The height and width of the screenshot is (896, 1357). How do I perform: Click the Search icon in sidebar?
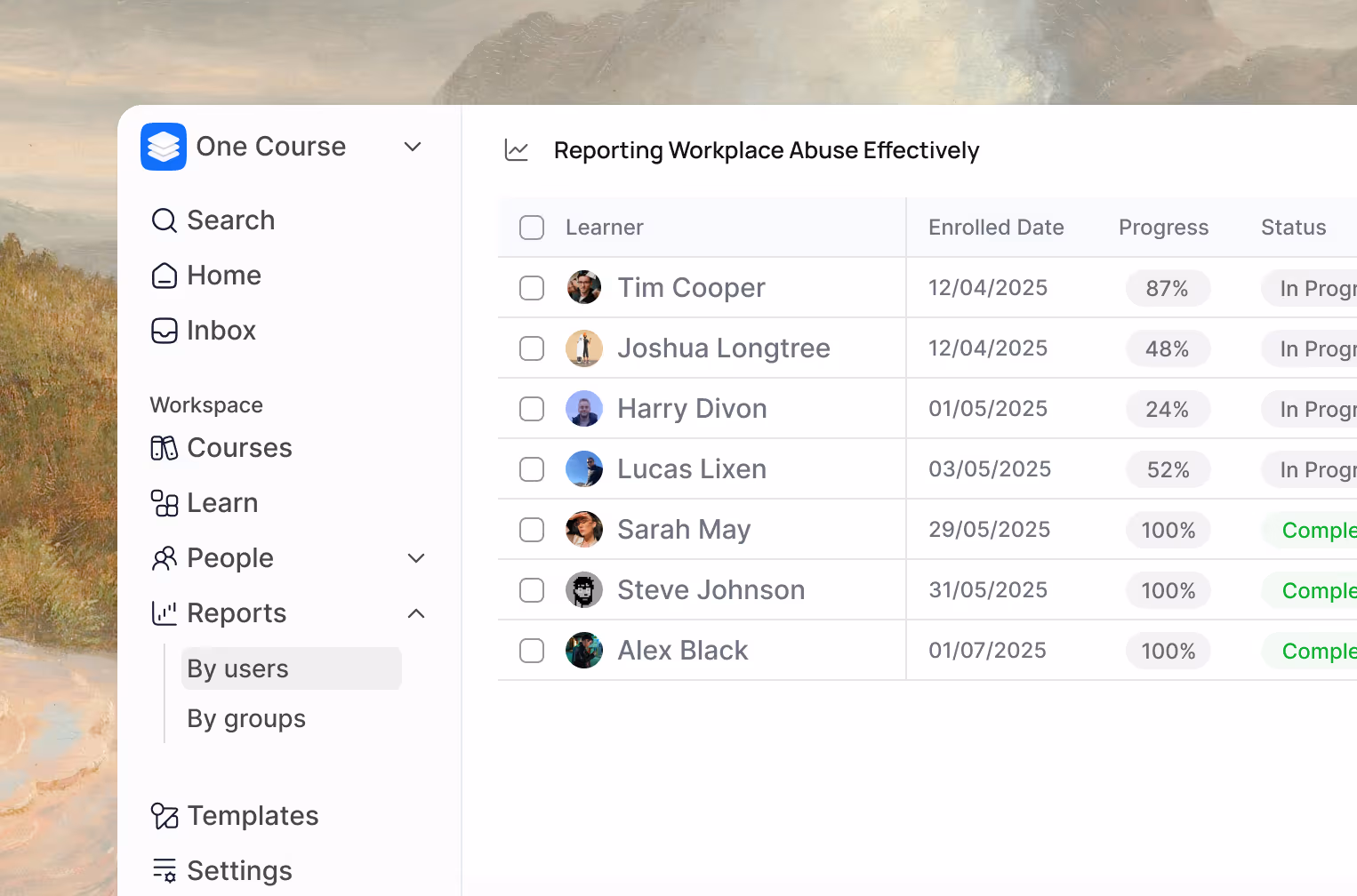(x=164, y=220)
